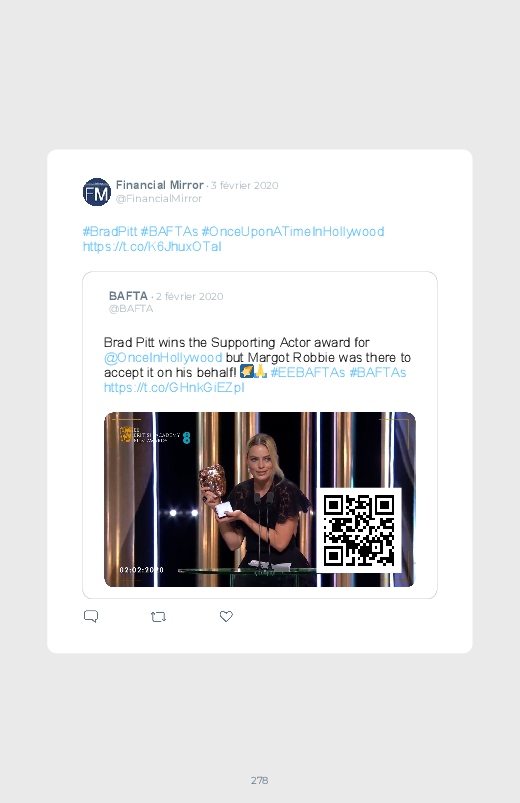Click the @FinancialMirror handle
520x803 pixels.
[159, 198]
